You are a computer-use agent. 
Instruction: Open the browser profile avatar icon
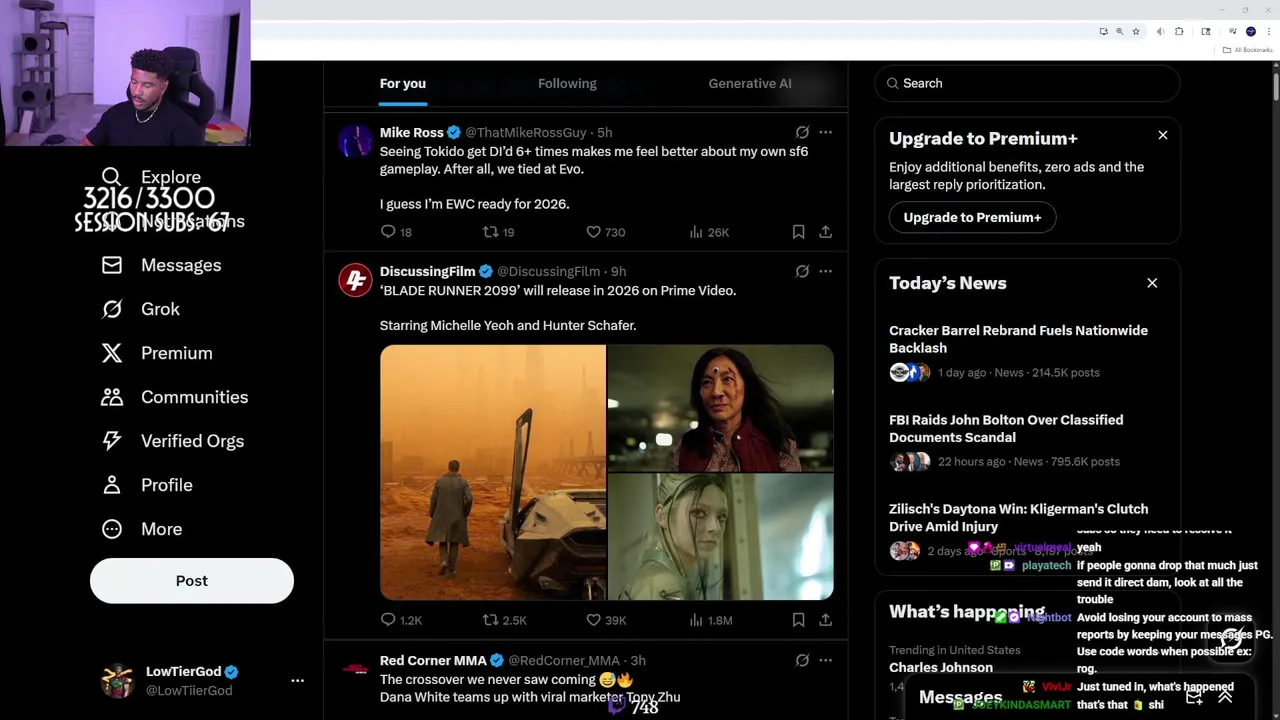(x=1250, y=32)
